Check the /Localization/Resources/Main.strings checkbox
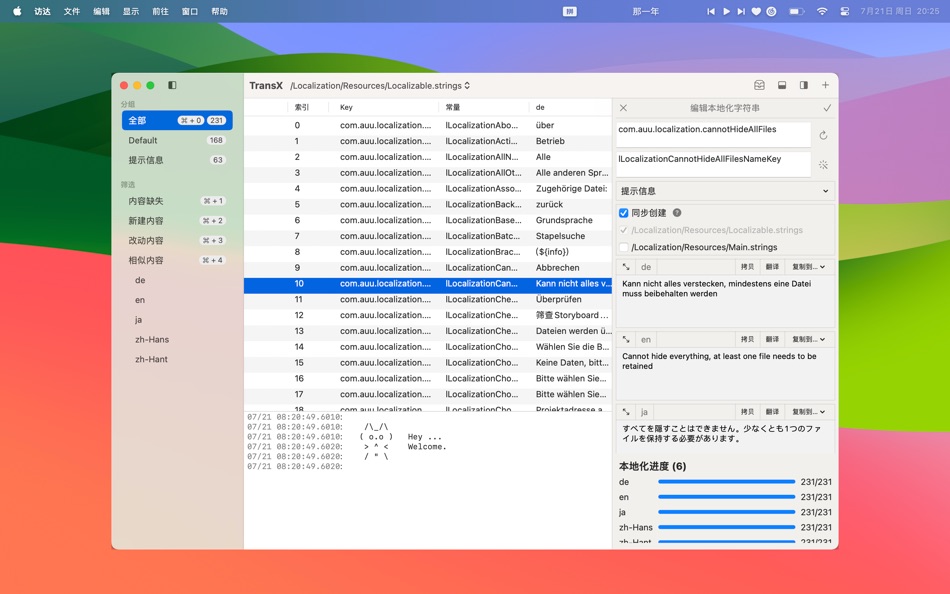The width and height of the screenshot is (950, 594). [623, 247]
